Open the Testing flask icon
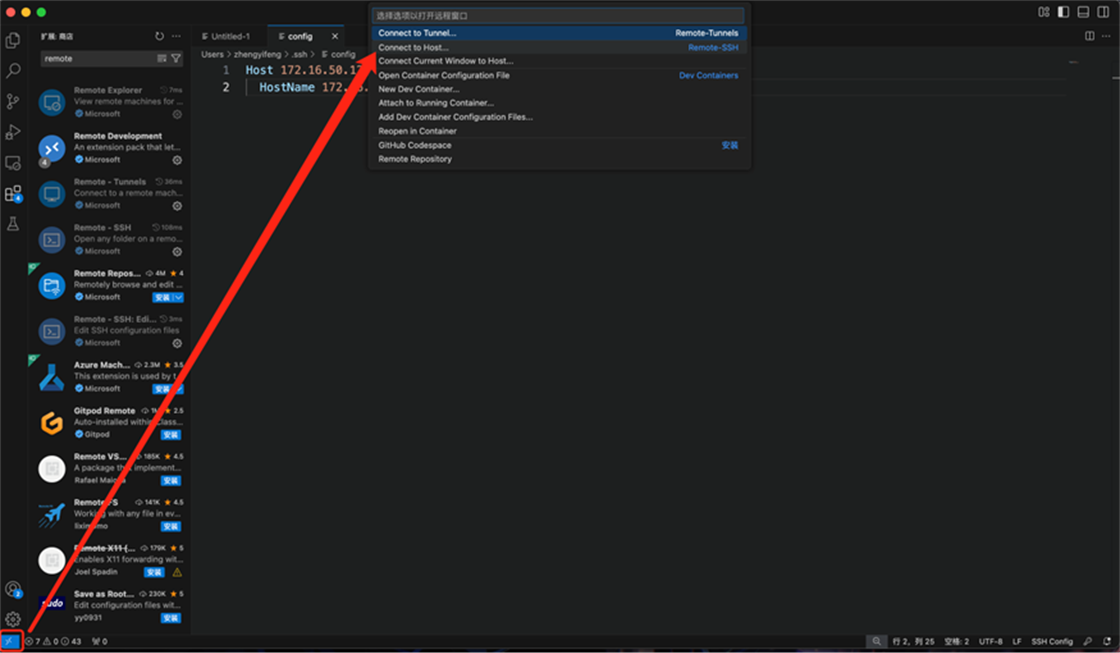Image resolution: width=1120 pixels, height=653 pixels. [x=13, y=224]
